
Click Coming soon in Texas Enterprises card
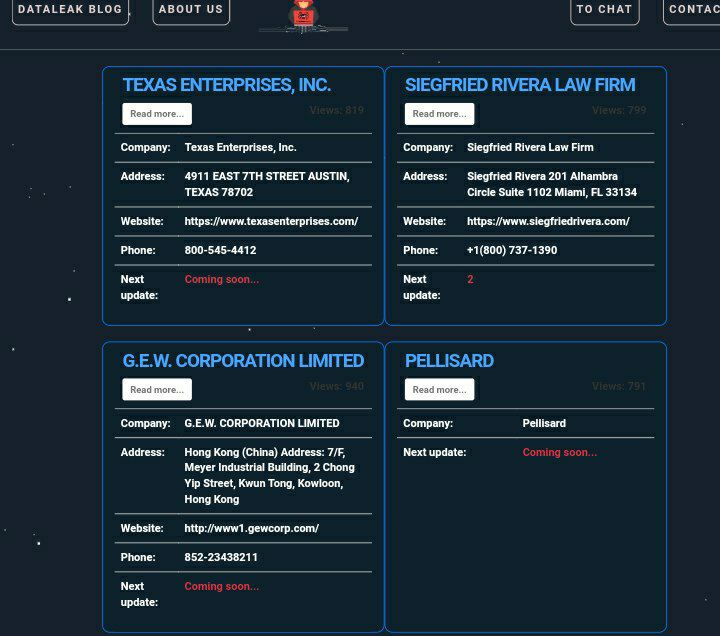point(222,279)
